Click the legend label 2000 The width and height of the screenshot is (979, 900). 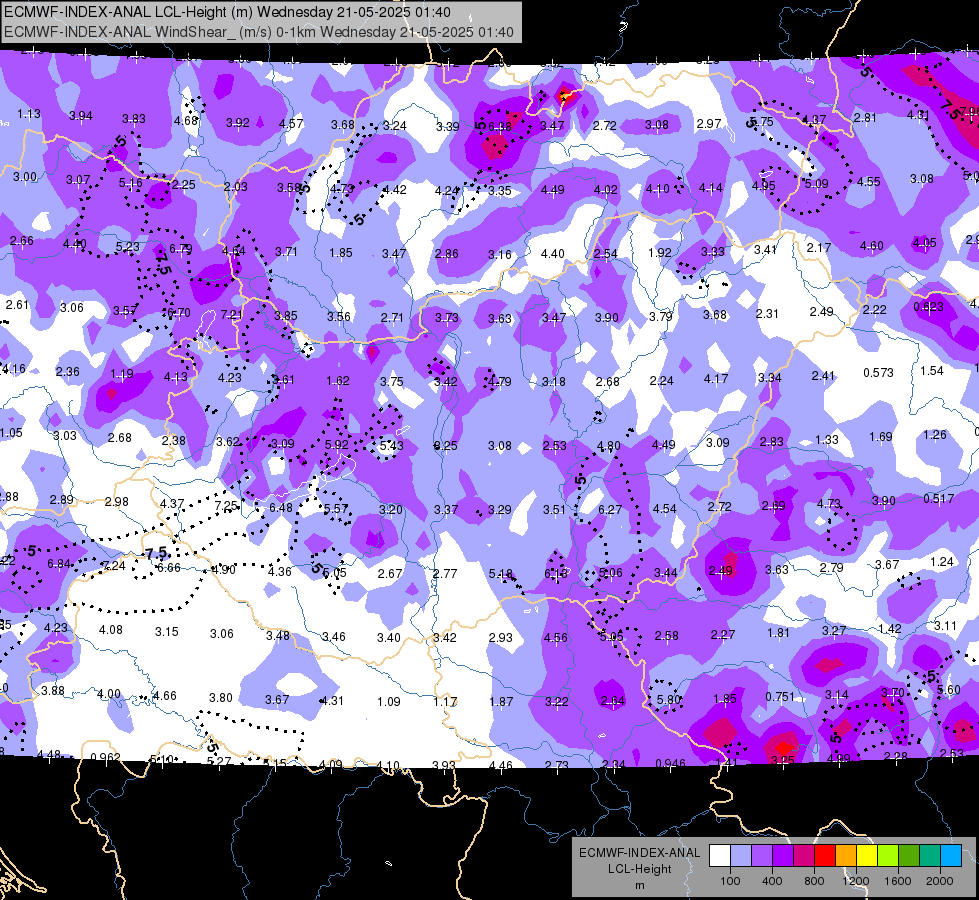[940, 881]
